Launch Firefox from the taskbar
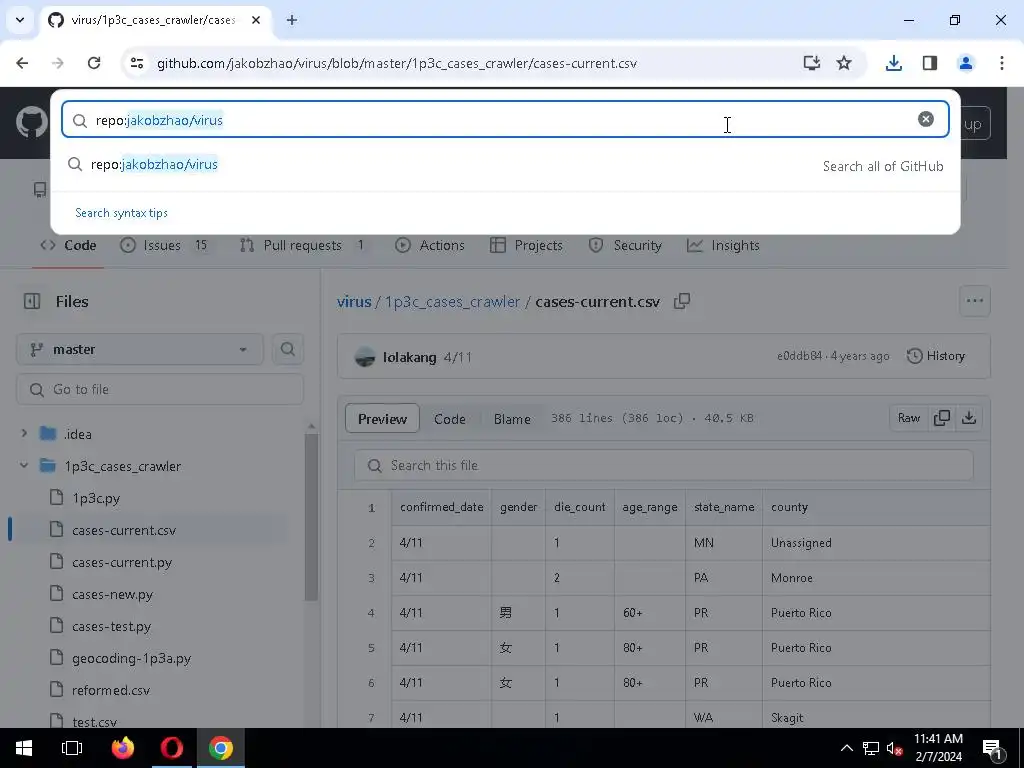The width and height of the screenshot is (1024, 768). (x=122, y=748)
